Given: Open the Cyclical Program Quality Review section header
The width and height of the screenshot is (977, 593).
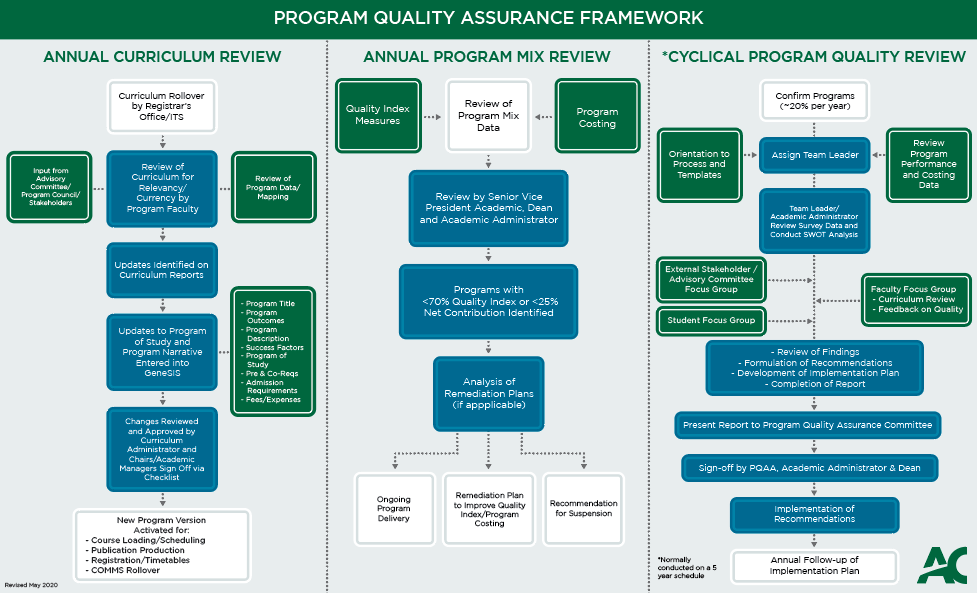Looking at the screenshot, I should tap(813, 57).
